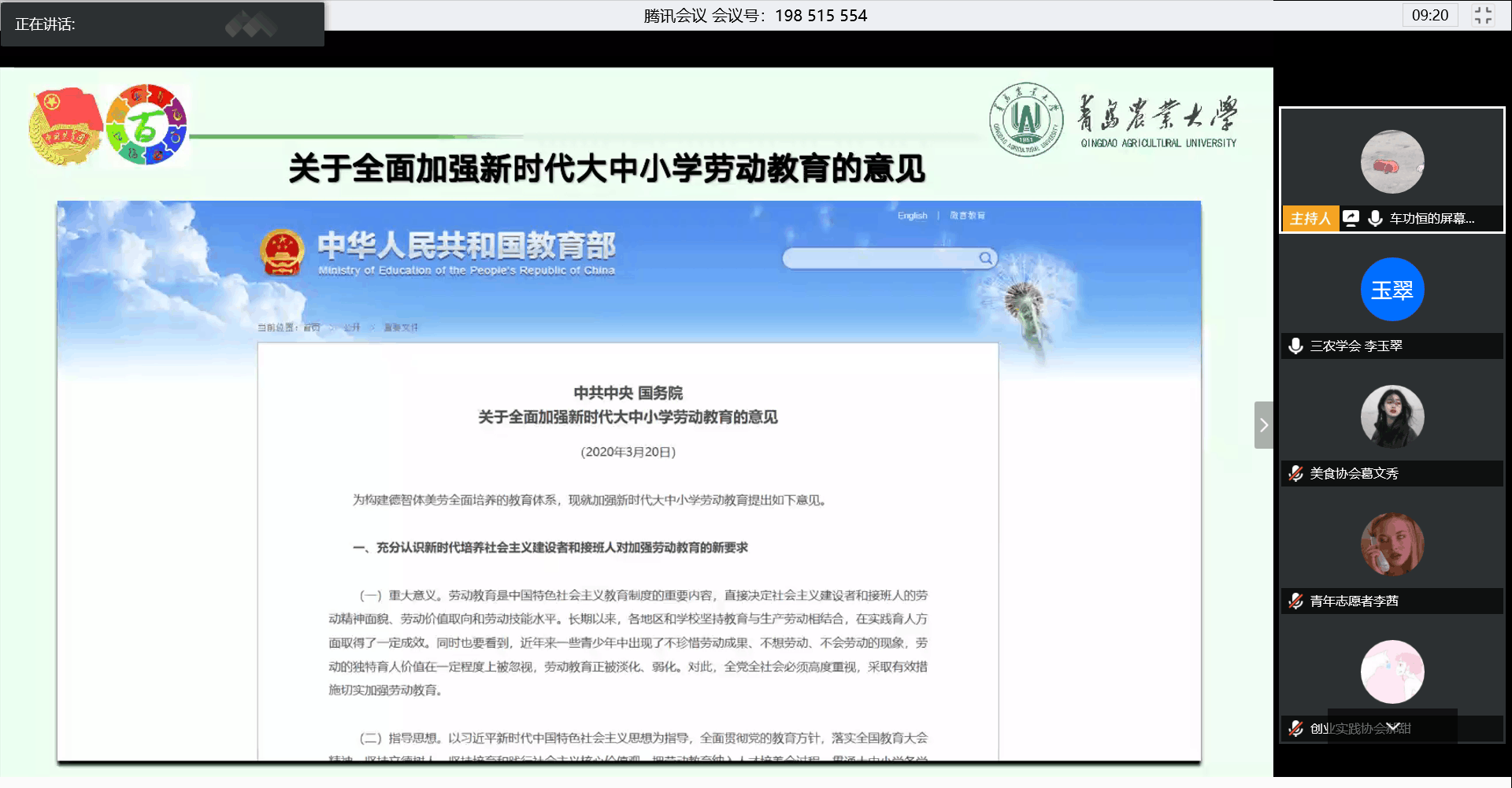Screen dimensions: 1512x788
Task: Click muted mic icon of 美食协会葛文秀
Action: click(x=1295, y=473)
